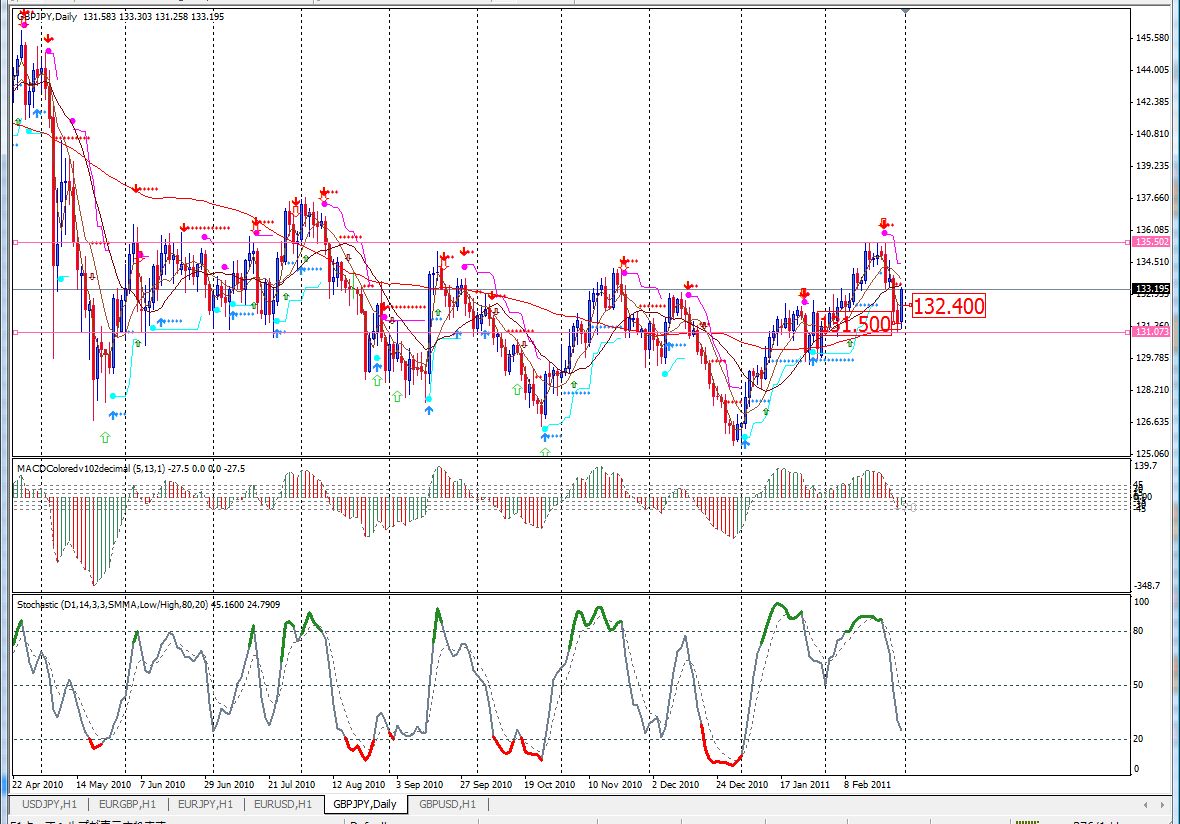Click the 125.060 price axis value

[1152, 454]
